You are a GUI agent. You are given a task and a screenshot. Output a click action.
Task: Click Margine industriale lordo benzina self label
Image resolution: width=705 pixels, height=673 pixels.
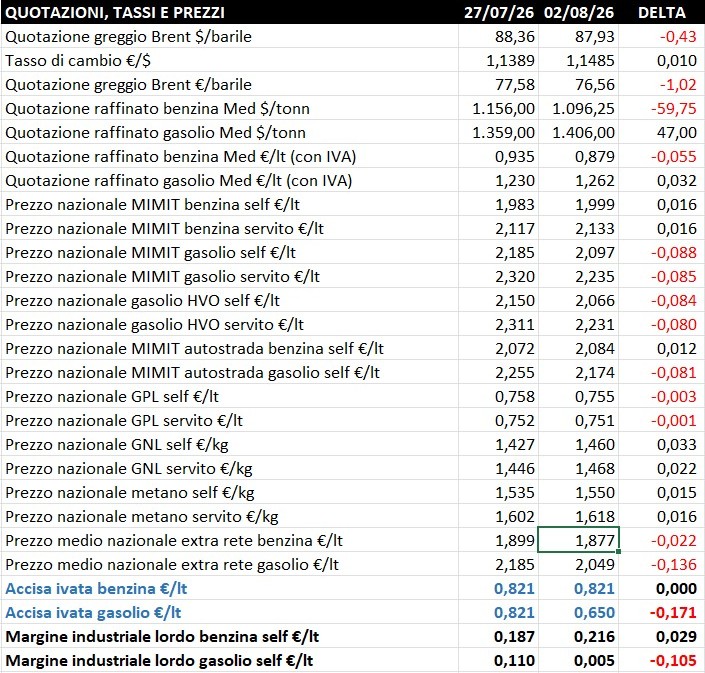point(162,637)
